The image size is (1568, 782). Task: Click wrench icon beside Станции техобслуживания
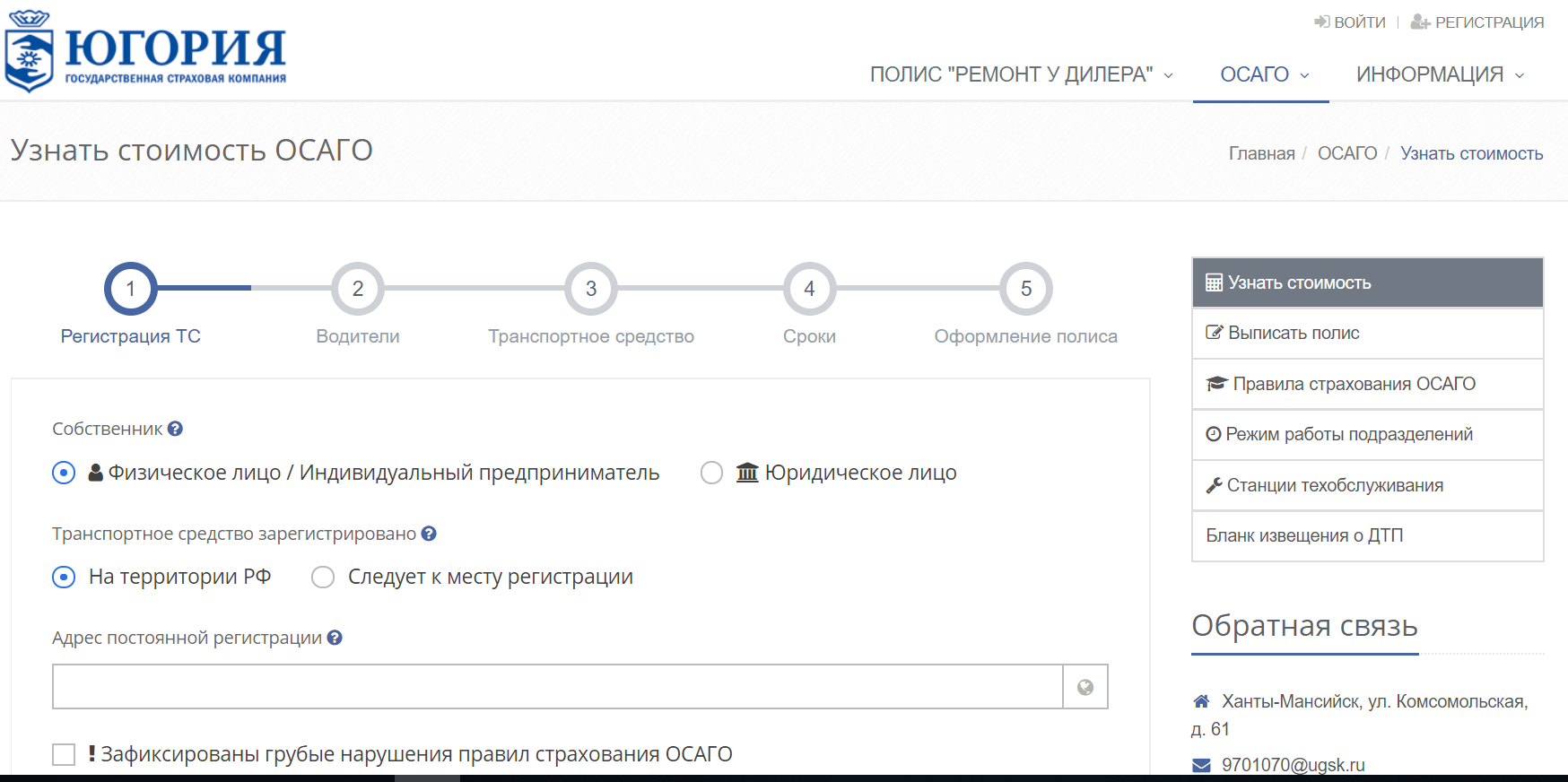1214,485
